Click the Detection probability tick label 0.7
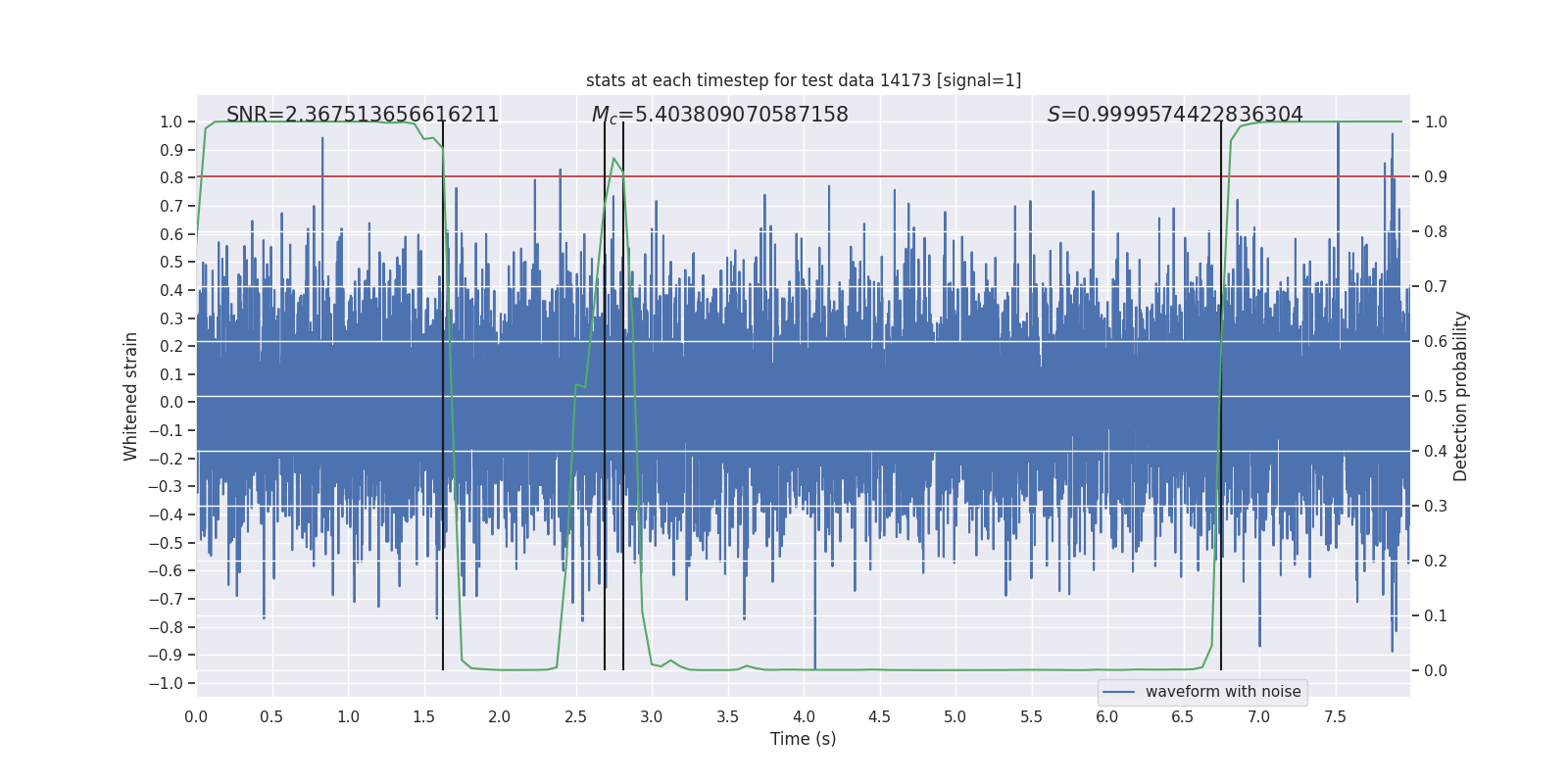 tap(1436, 287)
